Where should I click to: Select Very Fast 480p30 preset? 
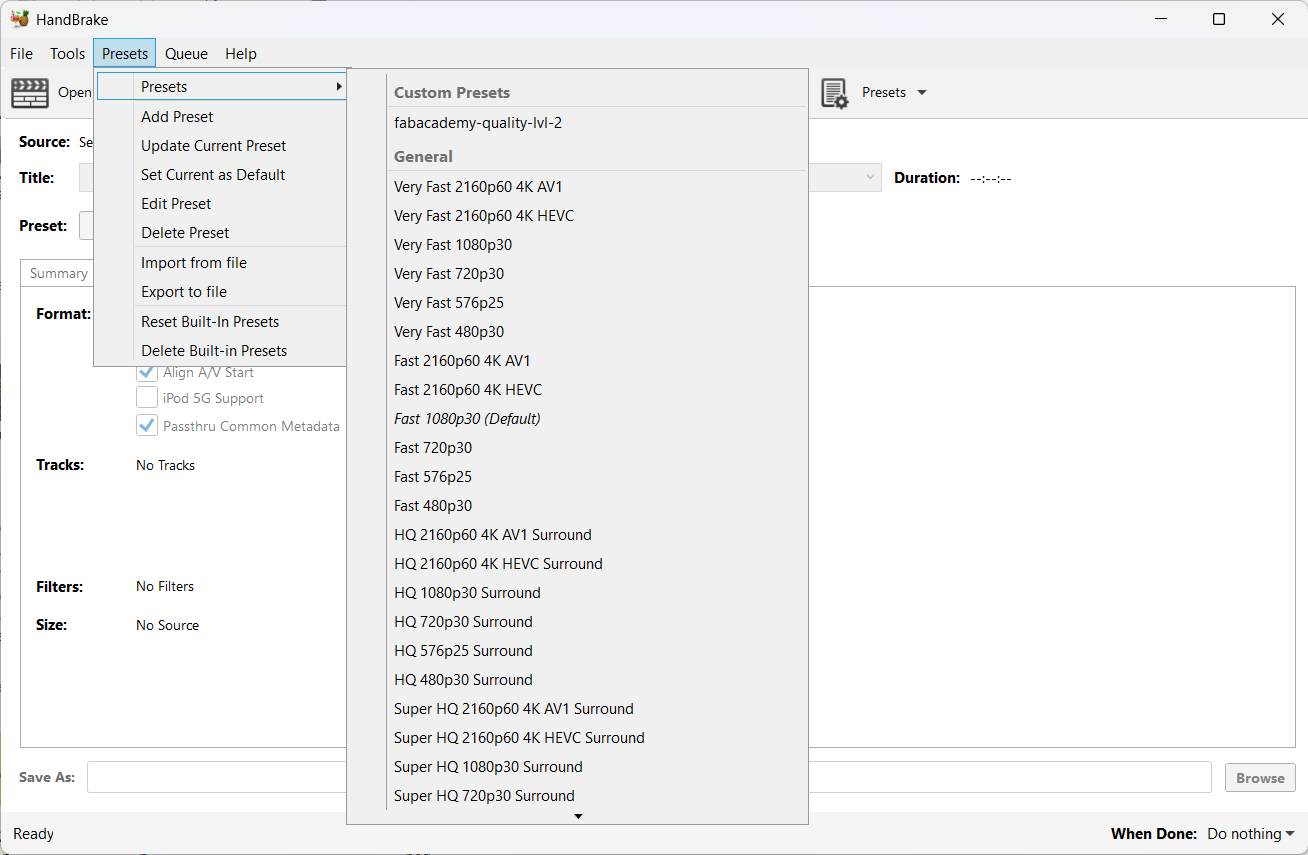coord(577,332)
